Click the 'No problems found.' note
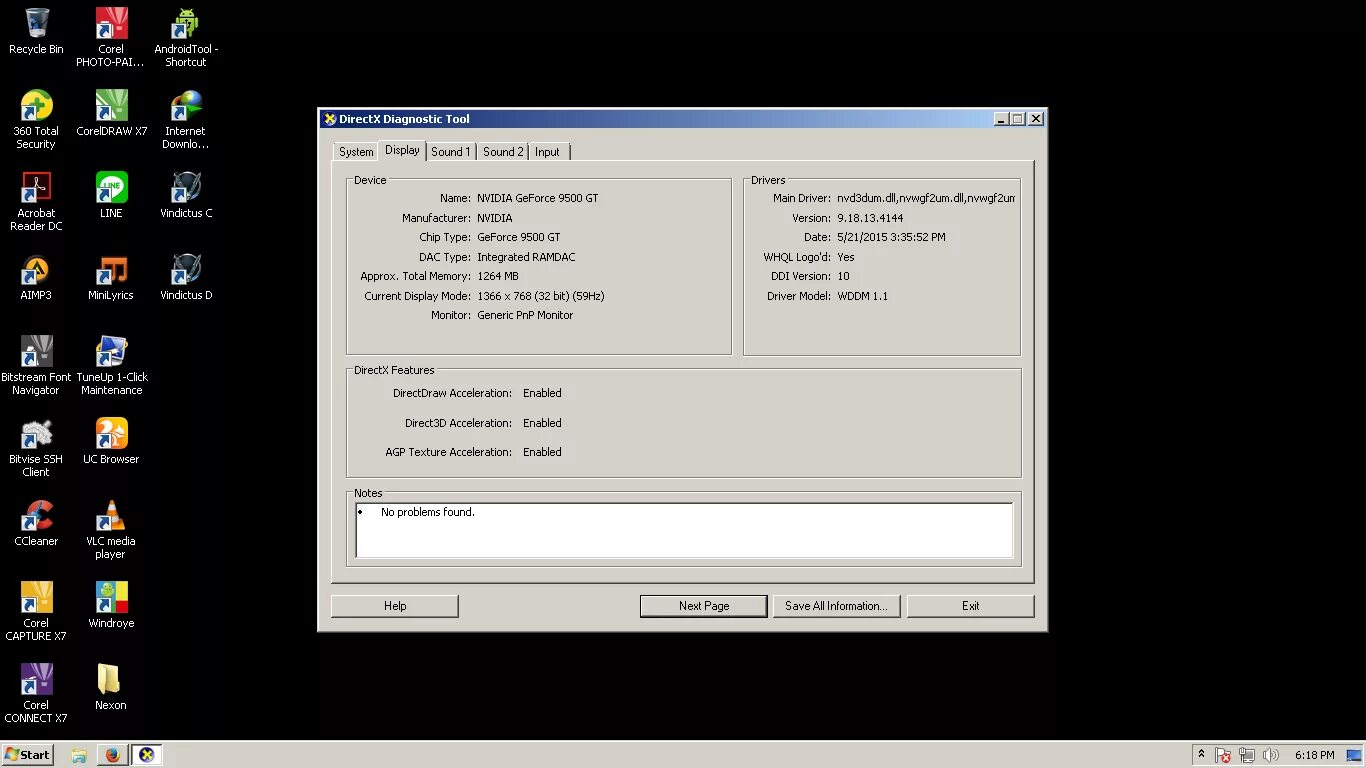Screen dimensions: 1366x768 (428, 512)
